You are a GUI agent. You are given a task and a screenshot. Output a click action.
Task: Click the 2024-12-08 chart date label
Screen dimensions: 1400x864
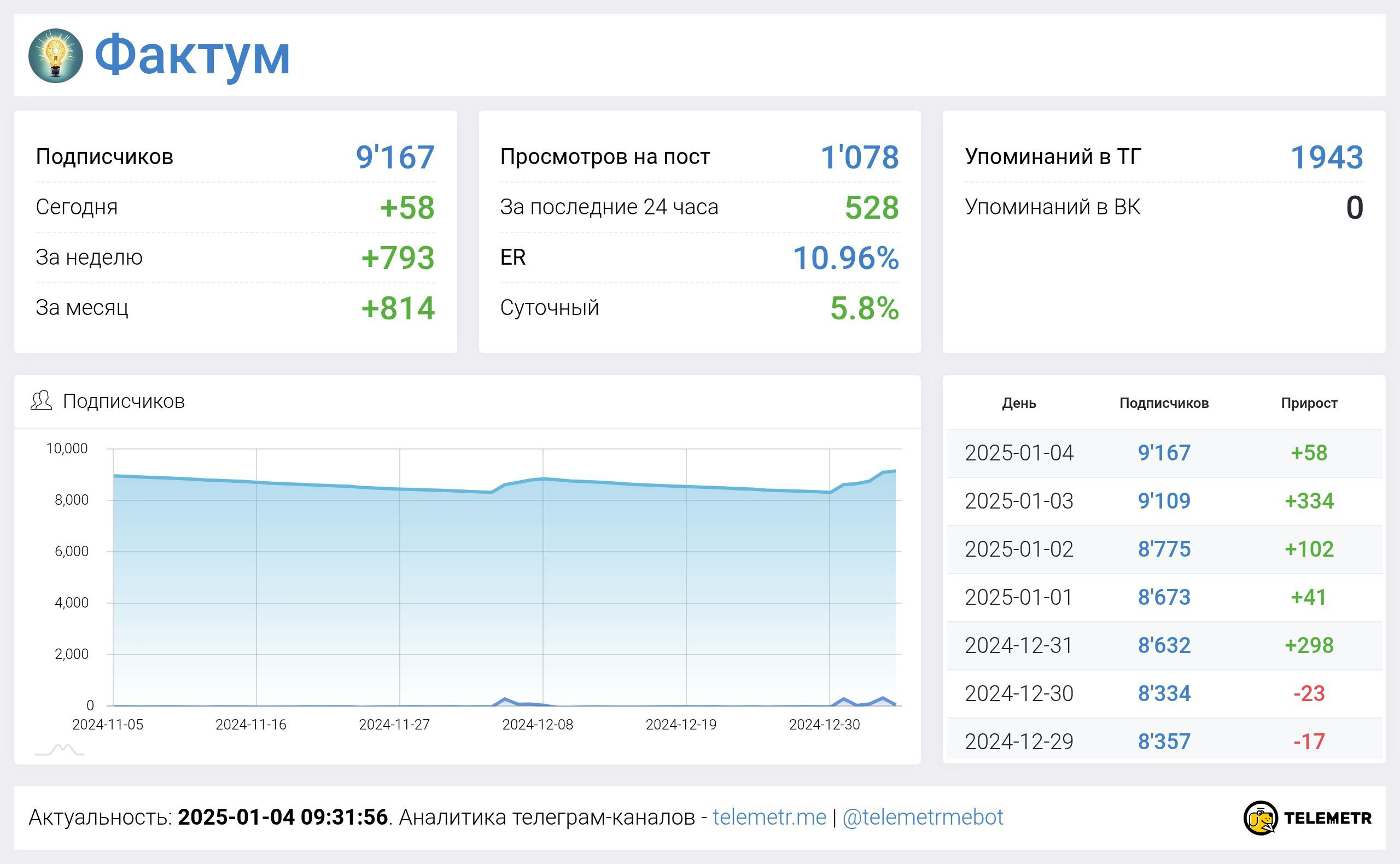[537, 725]
